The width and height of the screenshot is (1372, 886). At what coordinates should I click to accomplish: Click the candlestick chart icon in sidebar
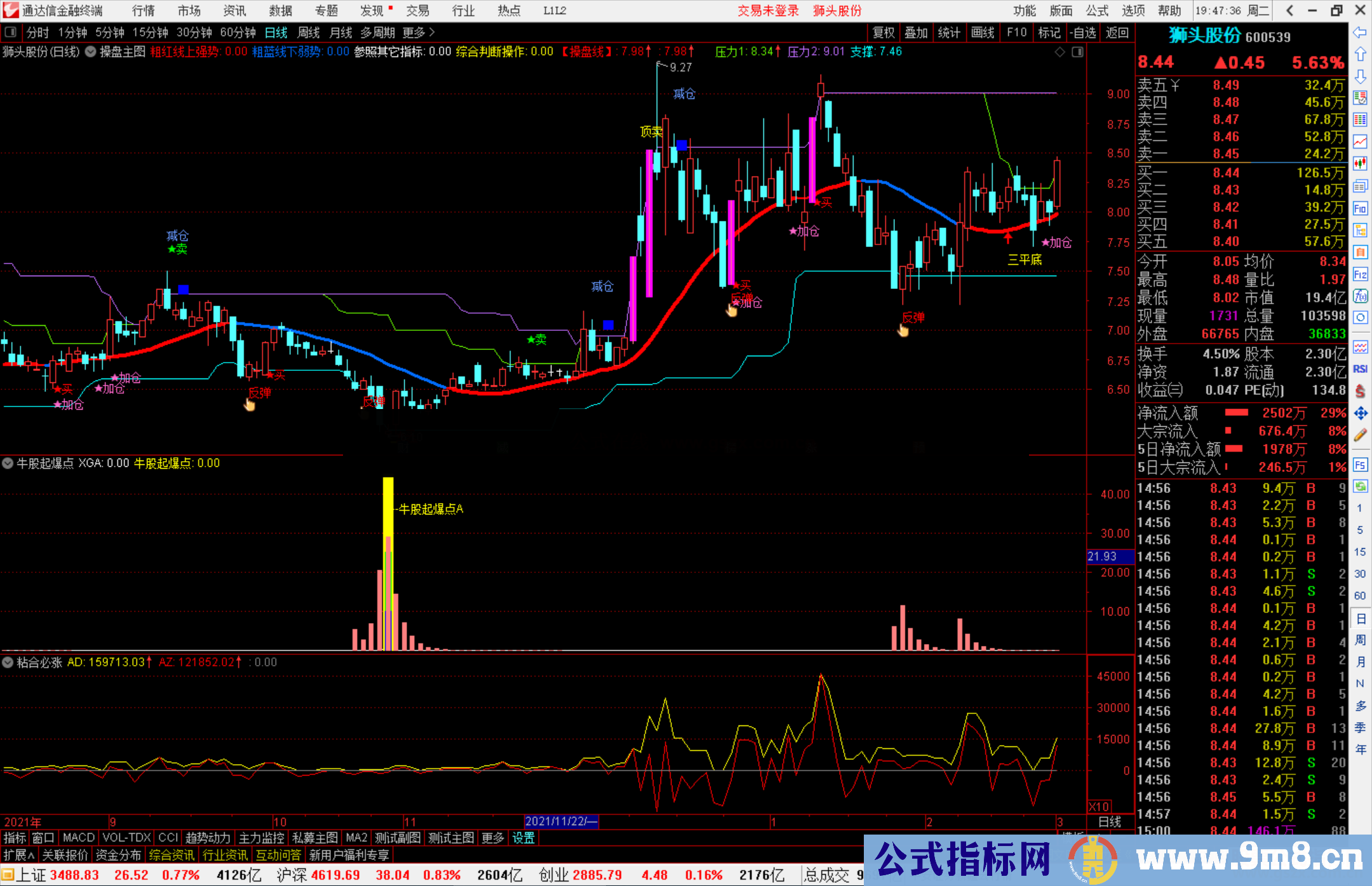1360,163
